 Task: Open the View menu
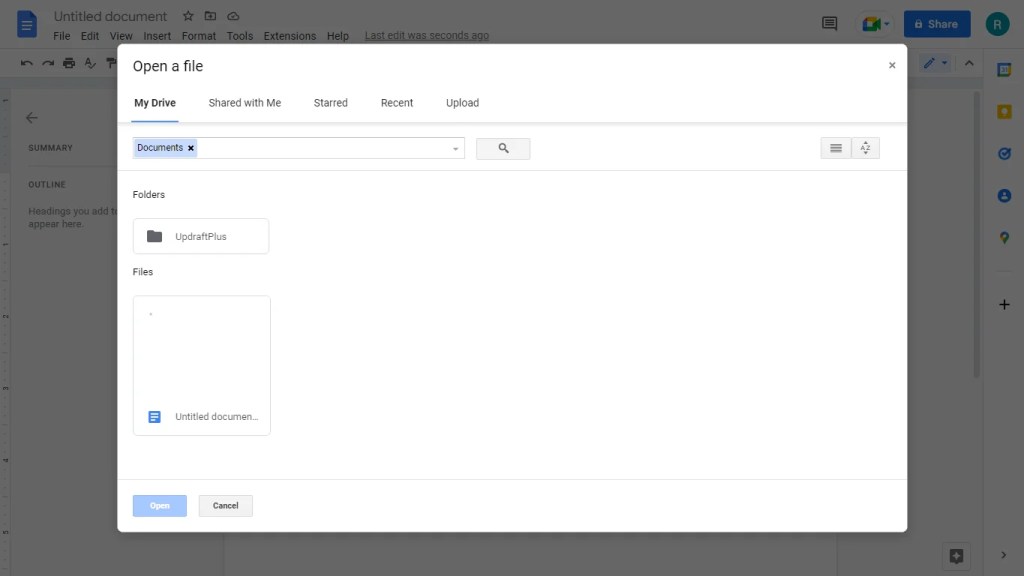coord(121,36)
